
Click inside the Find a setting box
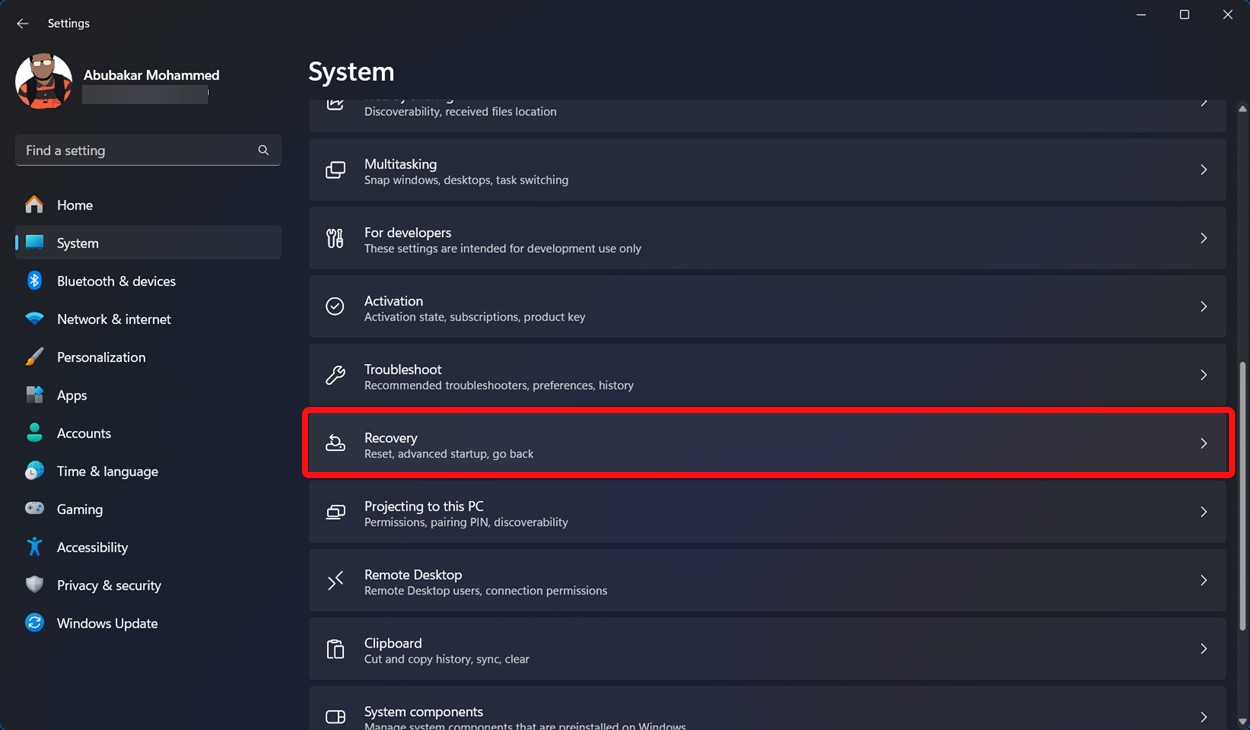coord(130,150)
